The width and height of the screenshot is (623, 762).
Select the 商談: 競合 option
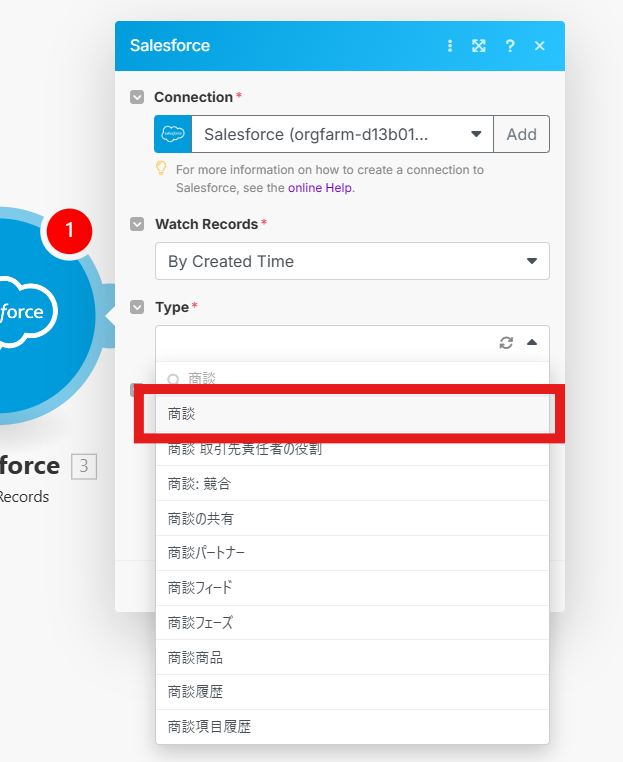tap(352, 484)
